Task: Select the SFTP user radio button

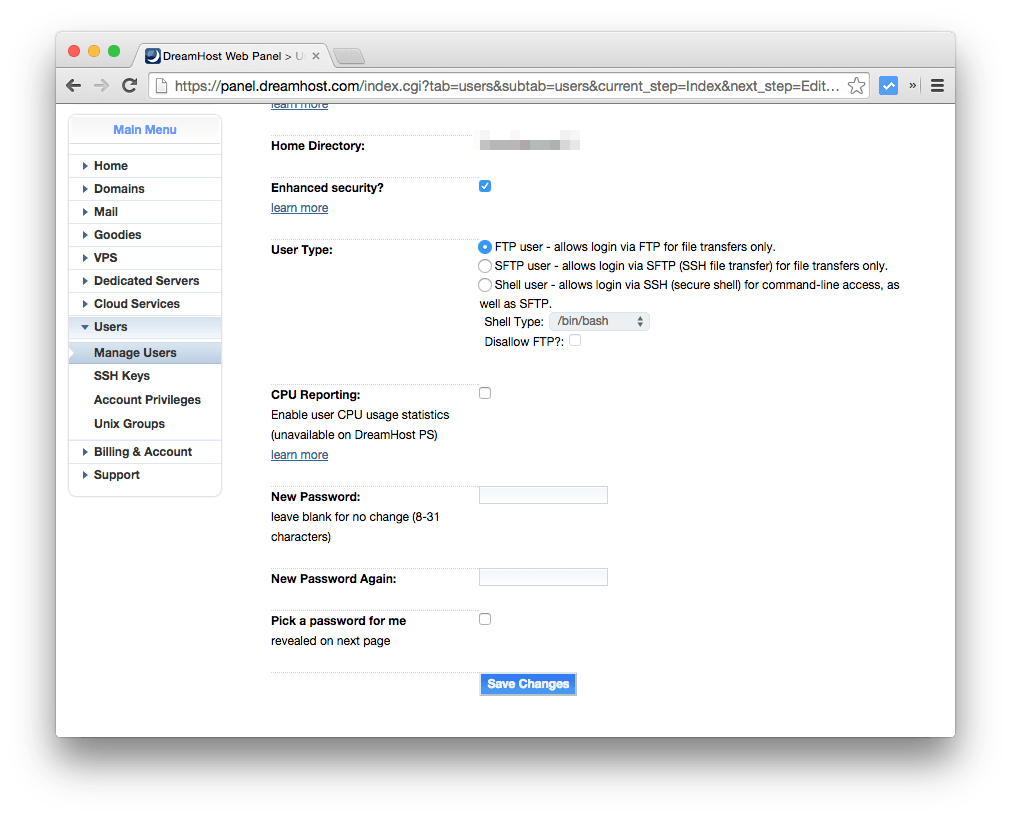Action: tap(484, 265)
